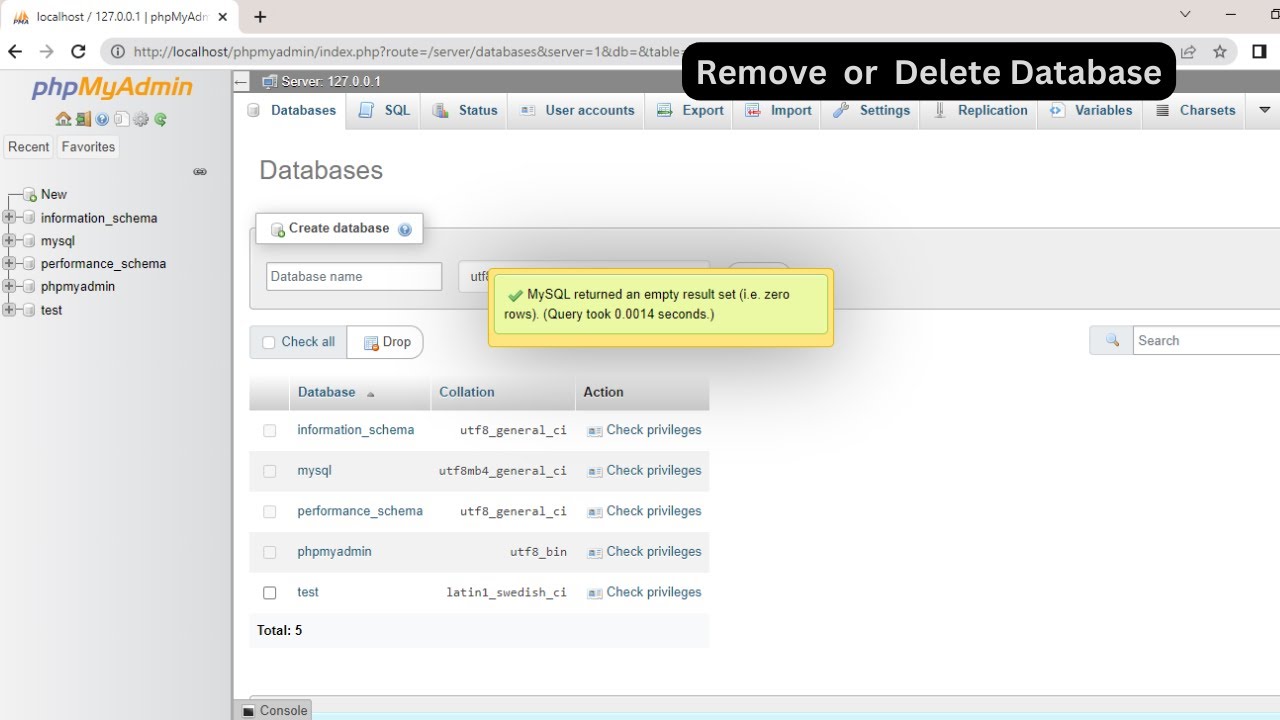Viewport: 1280px width, 720px height.
Task: Expand mysql node in navigation tree
Action: tap(10, 241)
